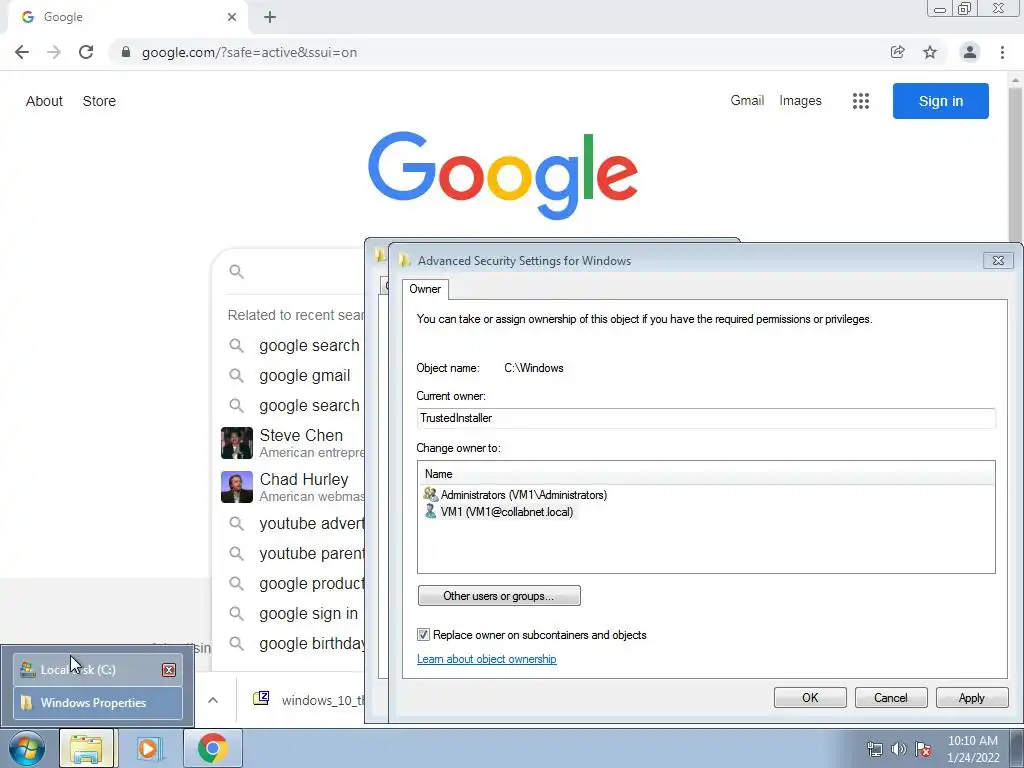Screen dimensions: 1024x768
Task: Open the Windows Start orb
Action: [x=27, y=748]
